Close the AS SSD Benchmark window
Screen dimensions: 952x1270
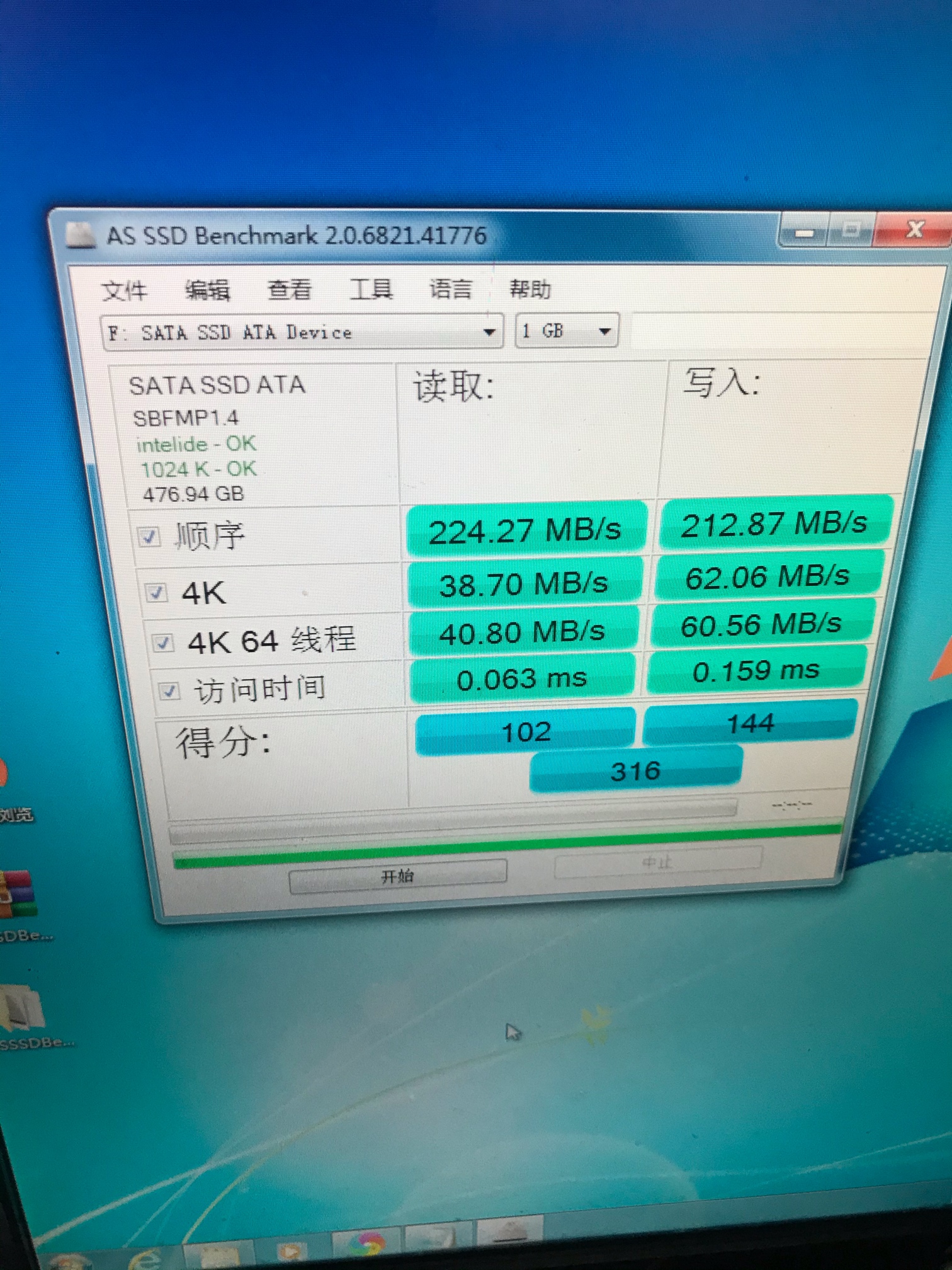coord(914,228)
